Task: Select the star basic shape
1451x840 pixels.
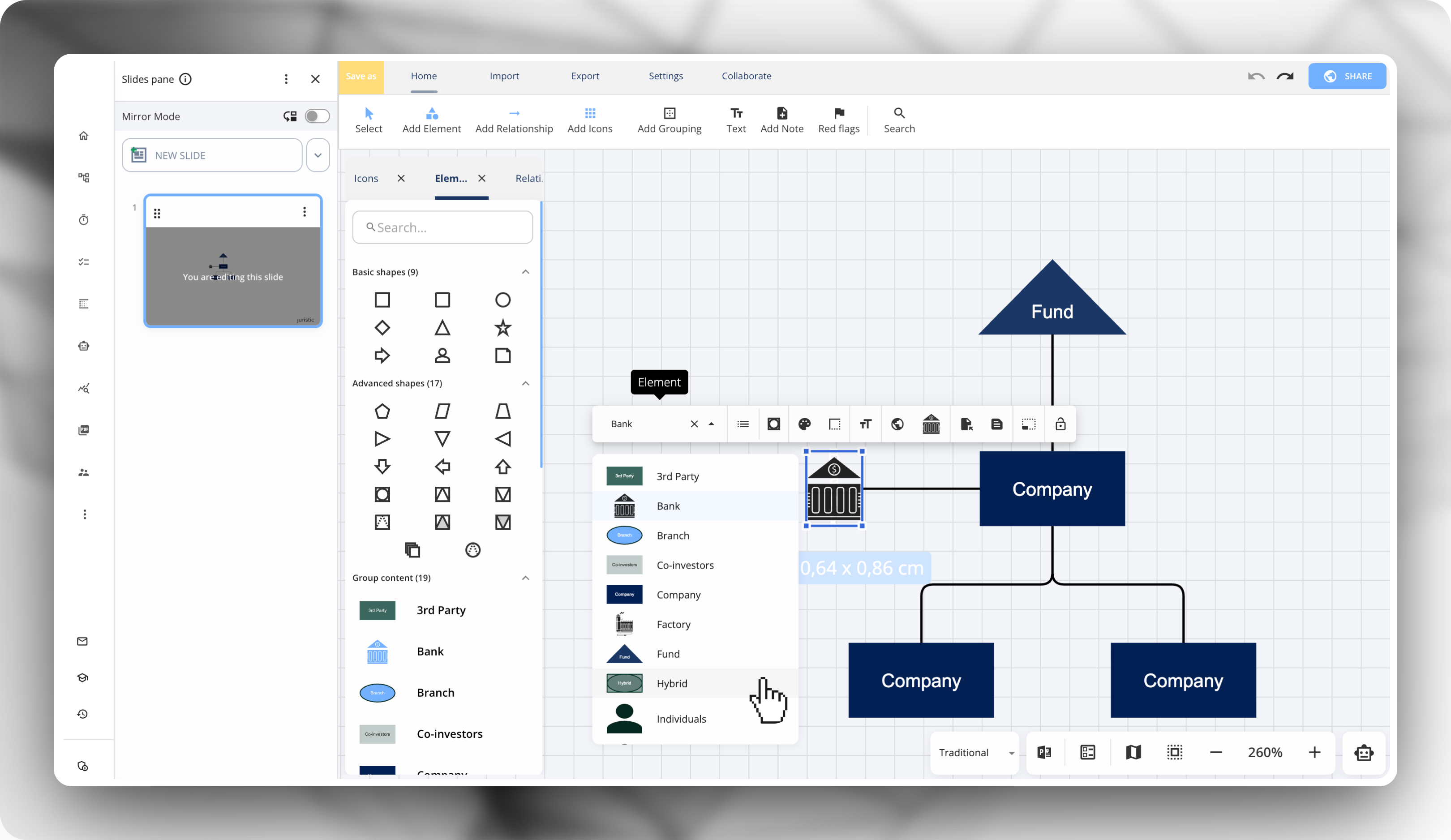Action: [x=502, y=328]
